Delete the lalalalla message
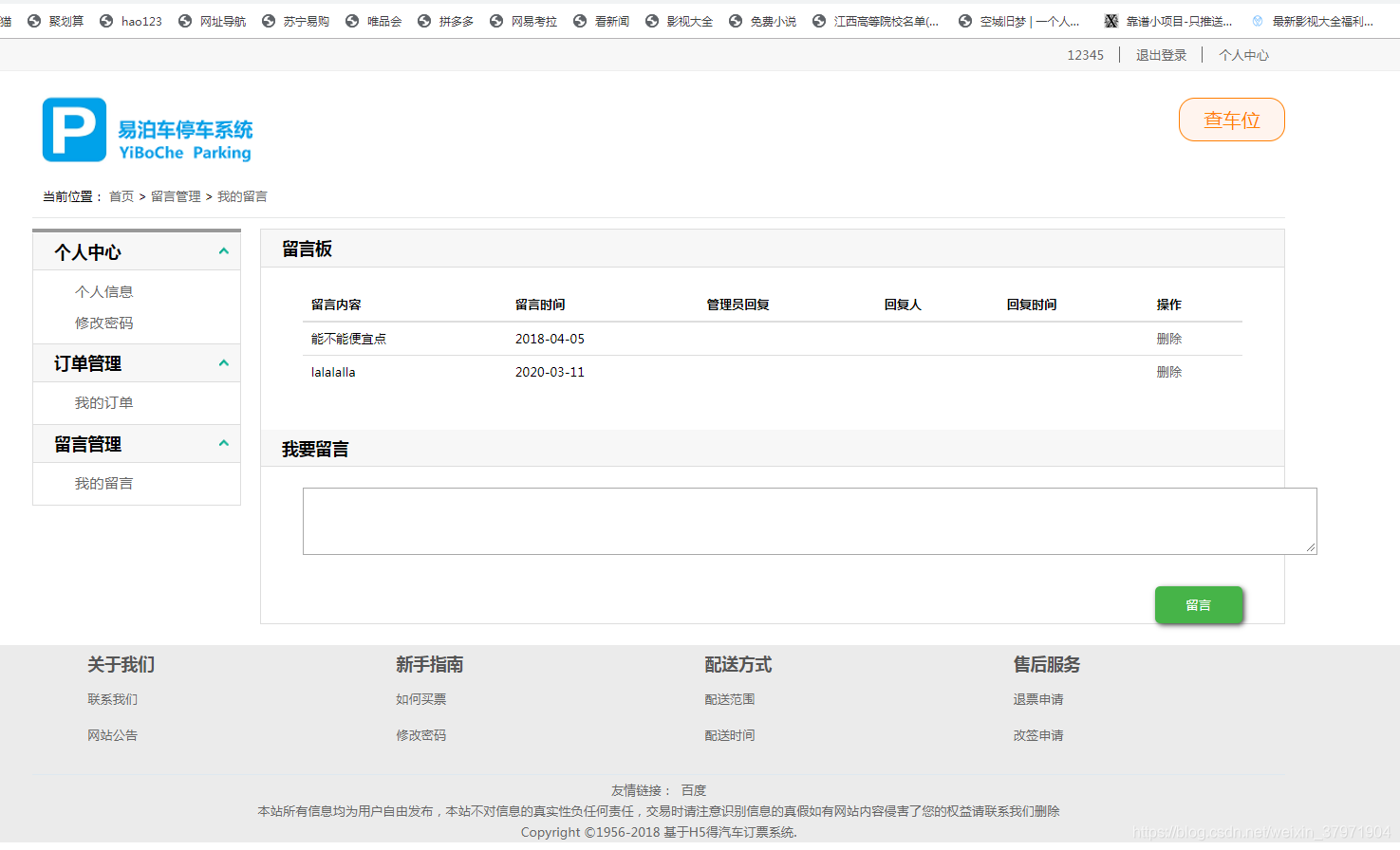 [1169, 372]
